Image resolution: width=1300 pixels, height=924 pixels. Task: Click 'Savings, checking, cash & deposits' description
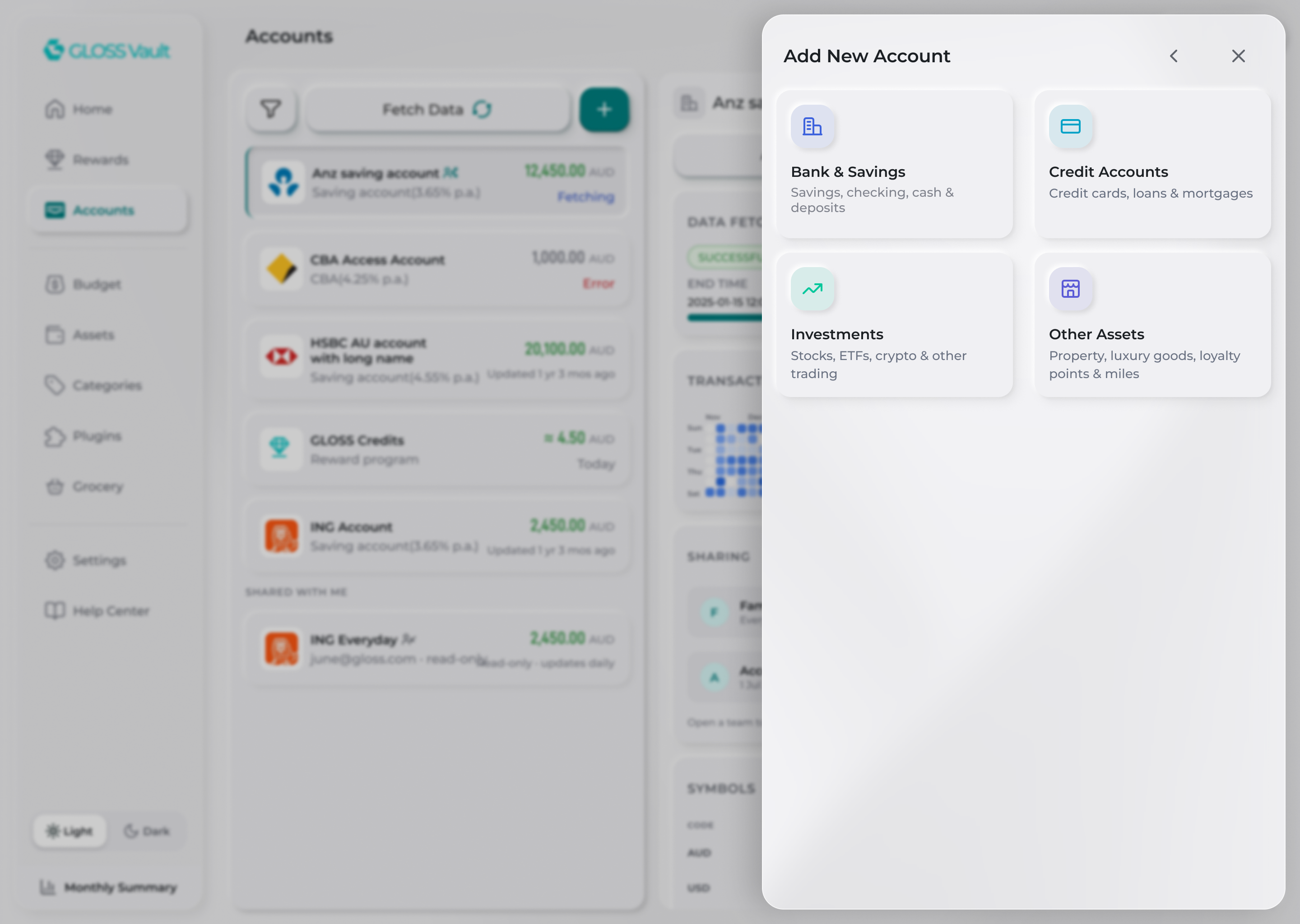pos(872,200)
